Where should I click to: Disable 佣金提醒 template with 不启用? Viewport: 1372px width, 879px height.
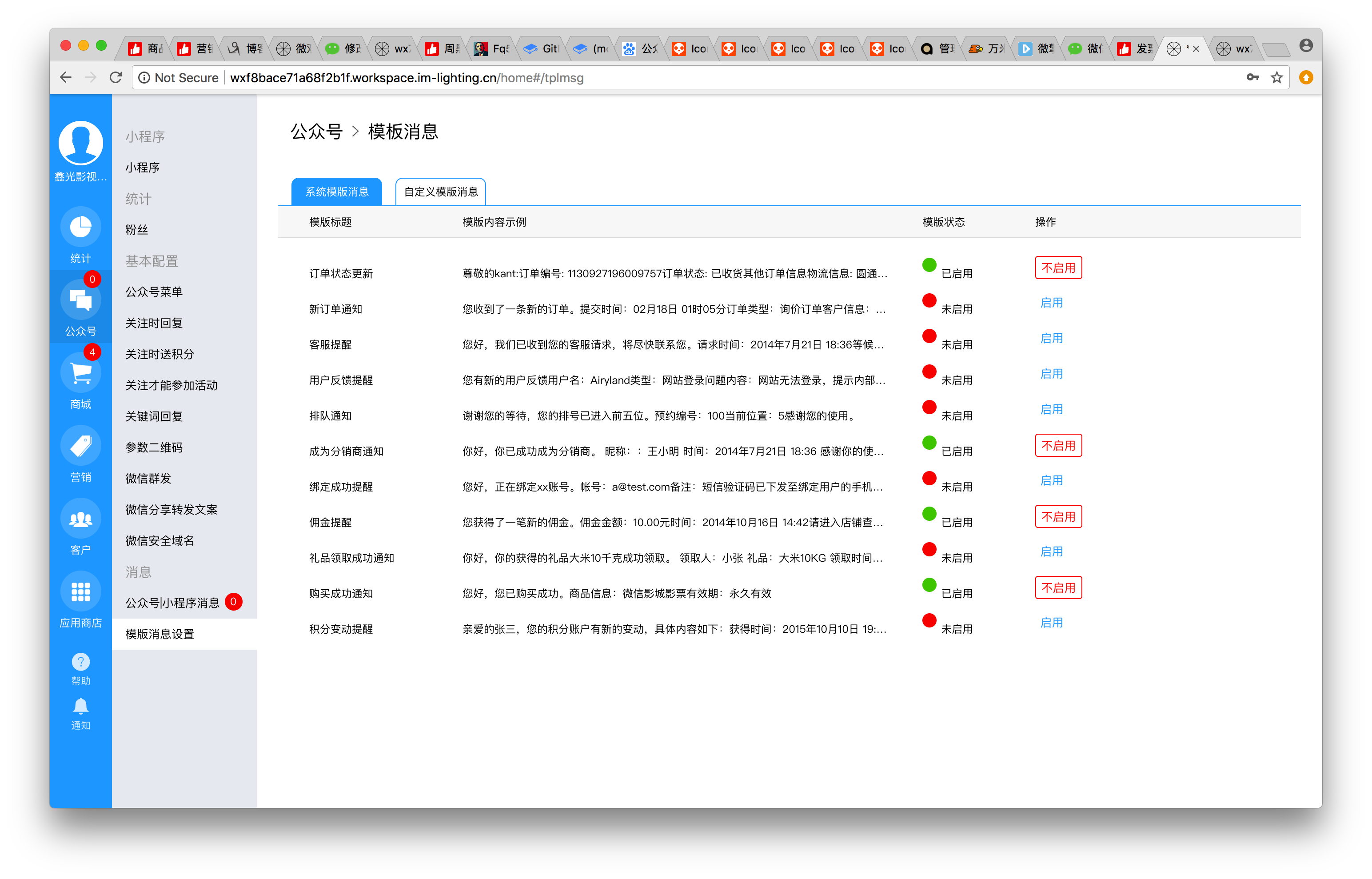(1058, 516)
